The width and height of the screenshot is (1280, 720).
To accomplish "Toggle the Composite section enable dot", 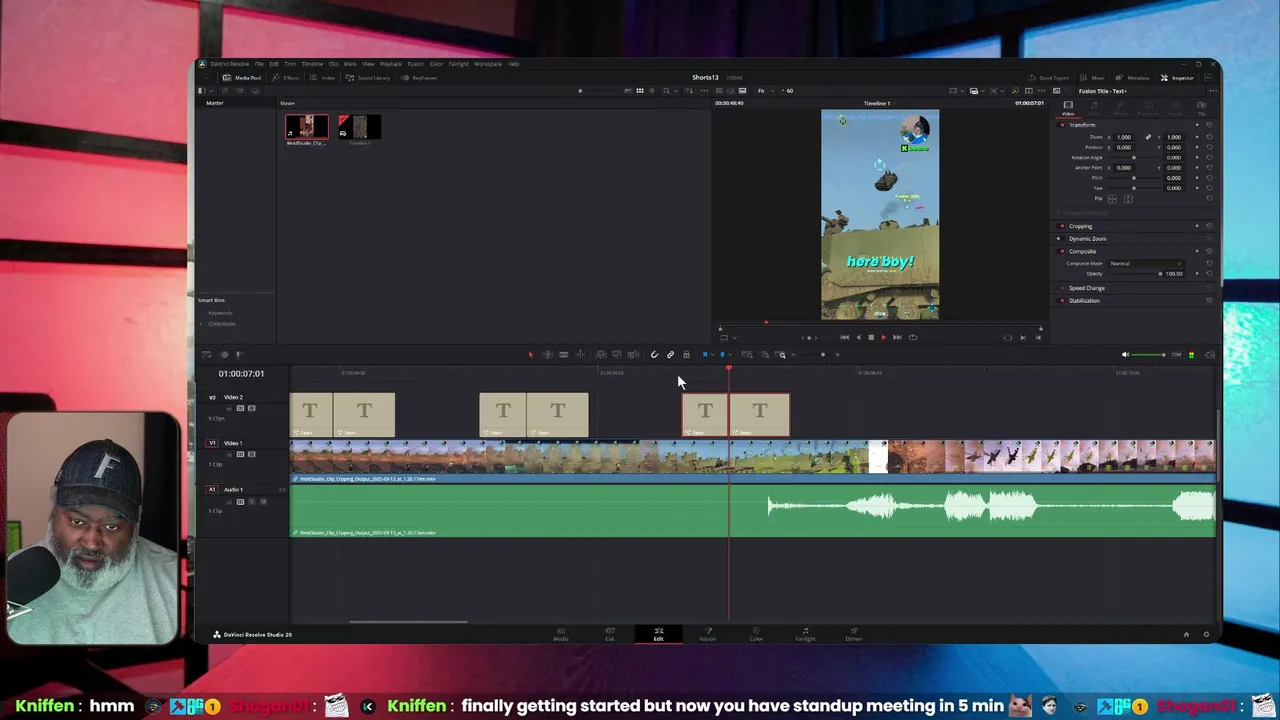I will click(1062, 251).
